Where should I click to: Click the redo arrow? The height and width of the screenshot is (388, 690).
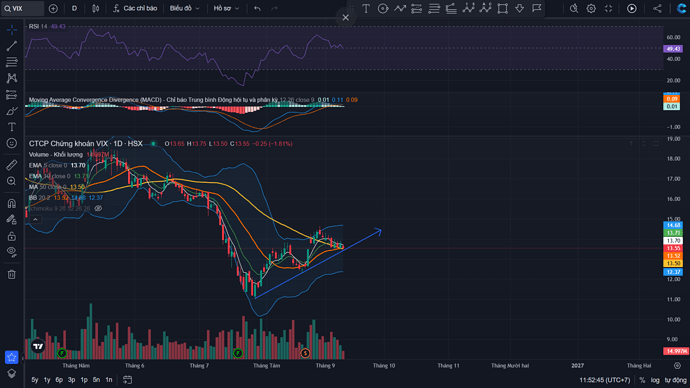(275, 8)
